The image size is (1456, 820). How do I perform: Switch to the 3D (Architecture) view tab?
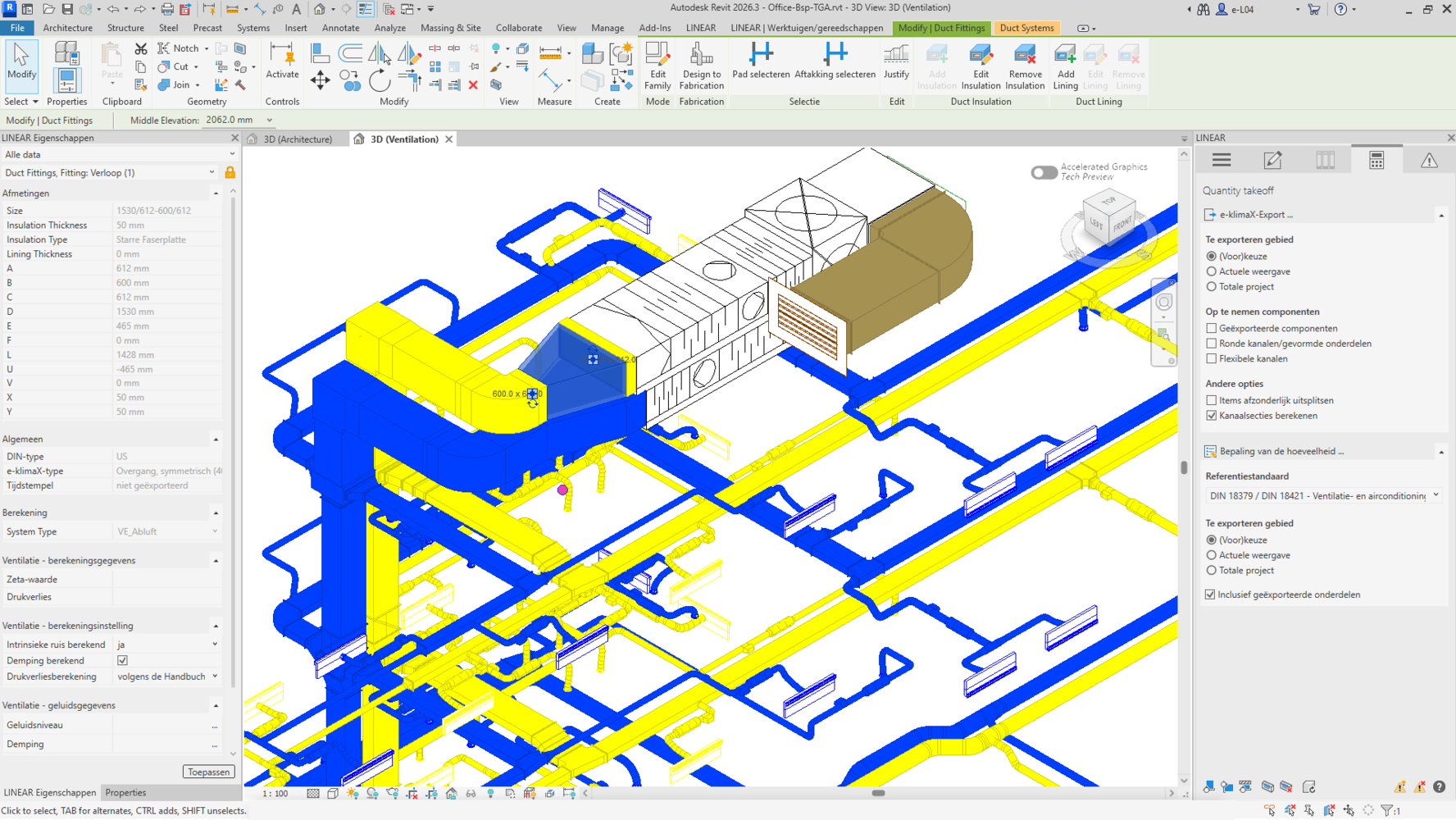click(x=297, y=139)
